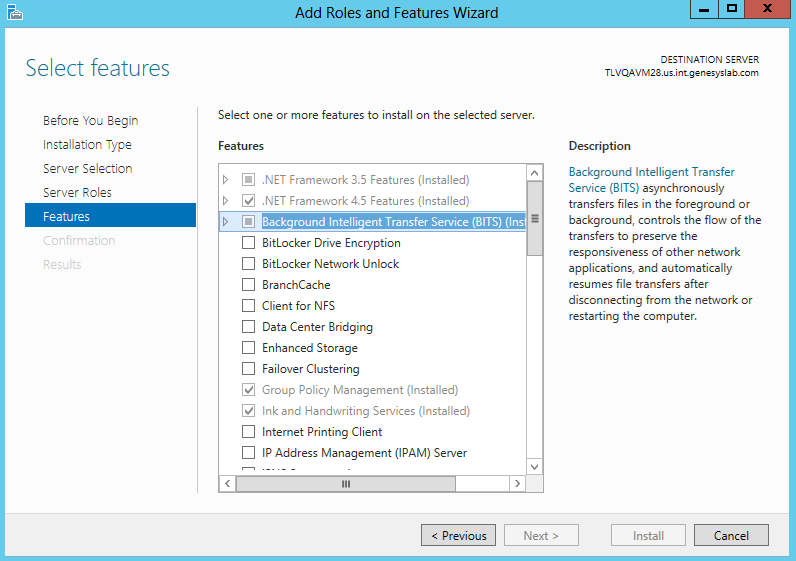Click the Previous button

point(458,535)
